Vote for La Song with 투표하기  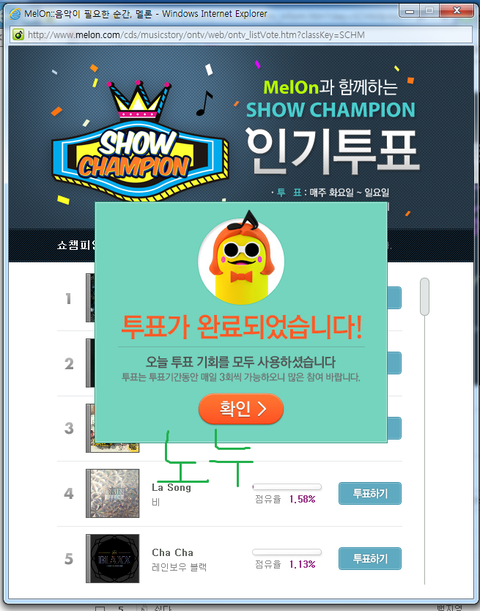click(x=370, y=493)
